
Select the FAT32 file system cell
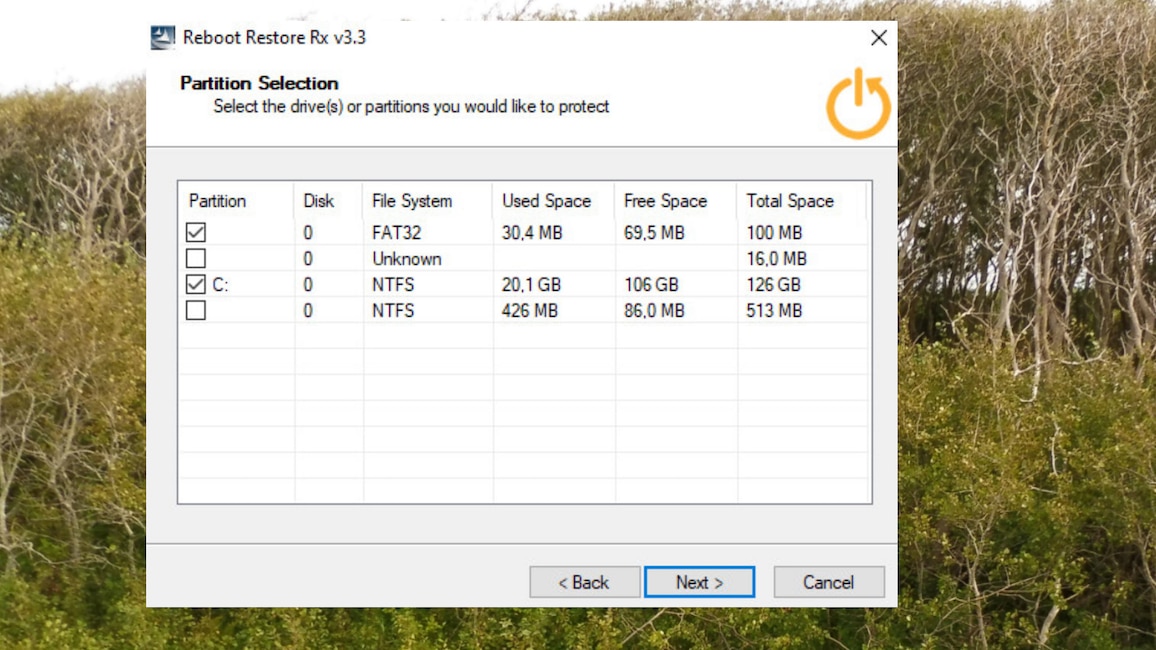point(397,233)
